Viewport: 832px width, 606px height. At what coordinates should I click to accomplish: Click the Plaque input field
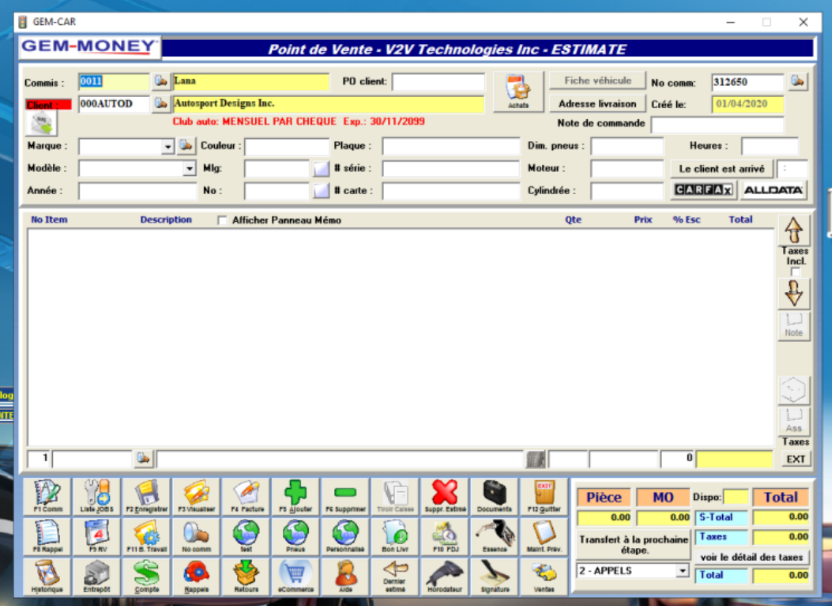coord(451,146)
